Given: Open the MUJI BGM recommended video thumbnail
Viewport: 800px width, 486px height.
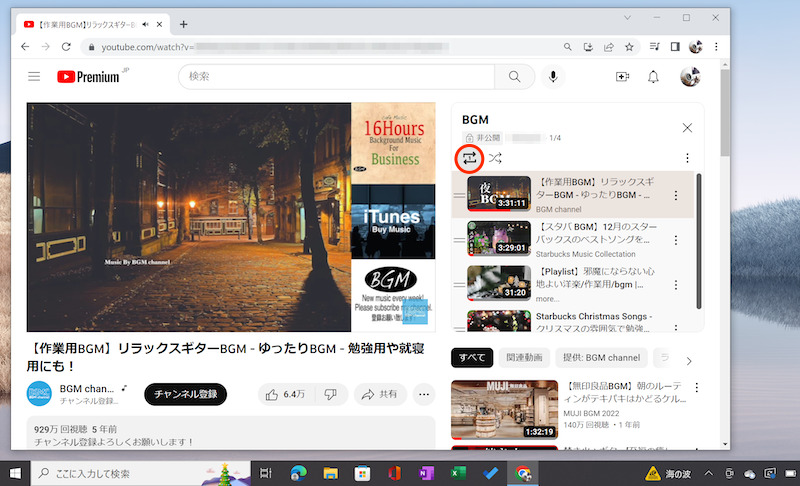Looking at the screenshot, I should (504, 410).
